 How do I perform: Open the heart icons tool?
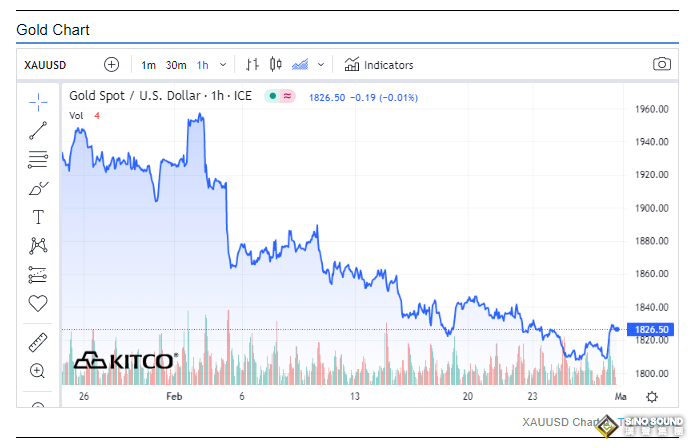(38, 303)
